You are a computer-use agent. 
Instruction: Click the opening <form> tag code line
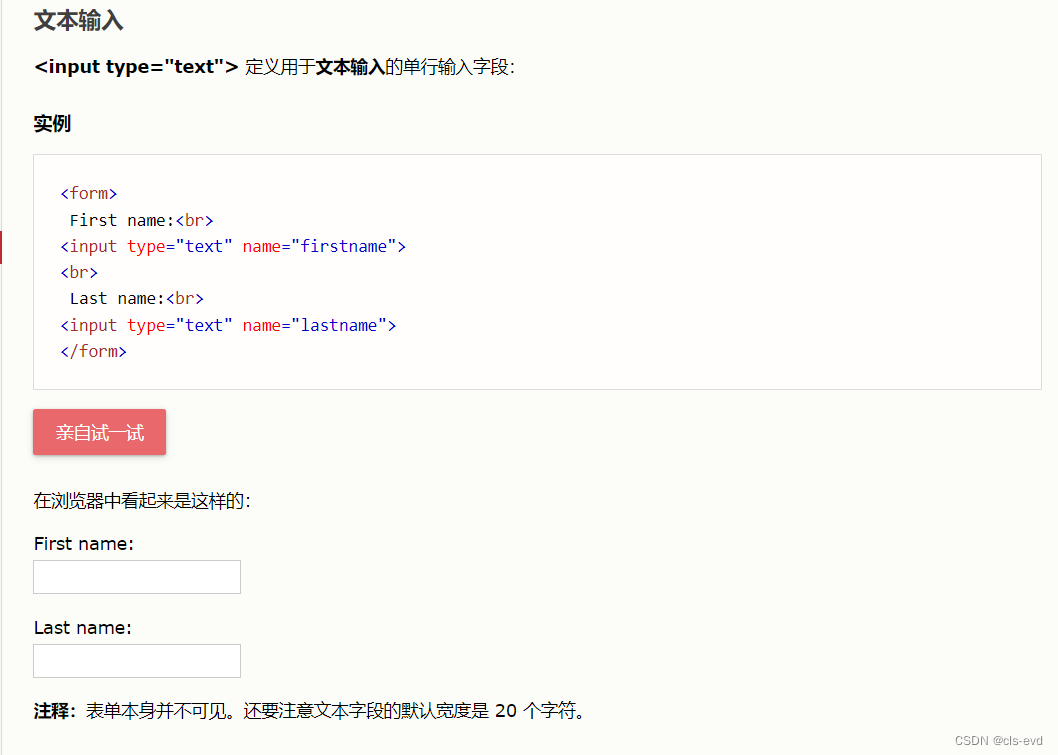[89, 193]
